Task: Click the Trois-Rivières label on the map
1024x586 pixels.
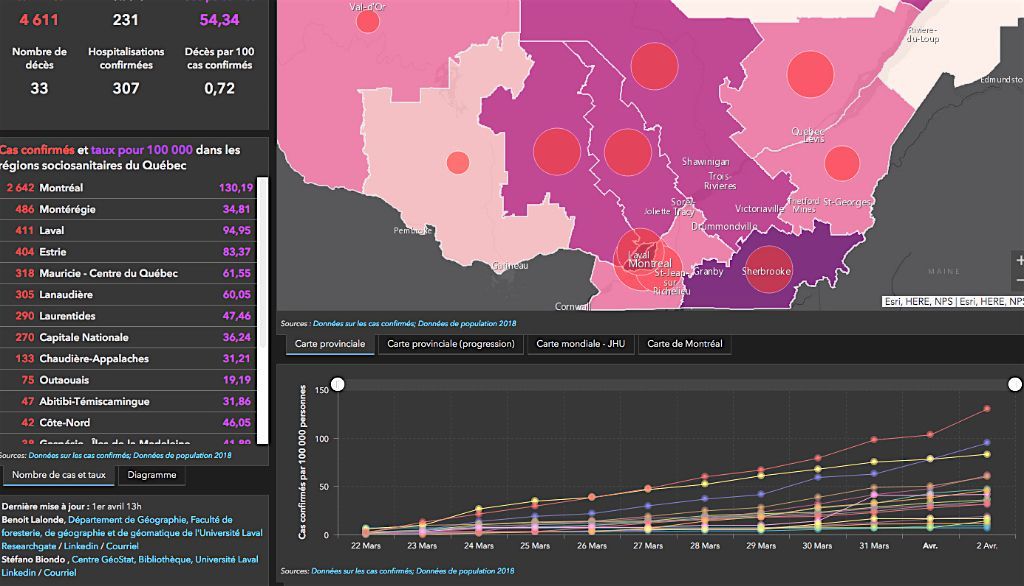Action: click(720, 181)
